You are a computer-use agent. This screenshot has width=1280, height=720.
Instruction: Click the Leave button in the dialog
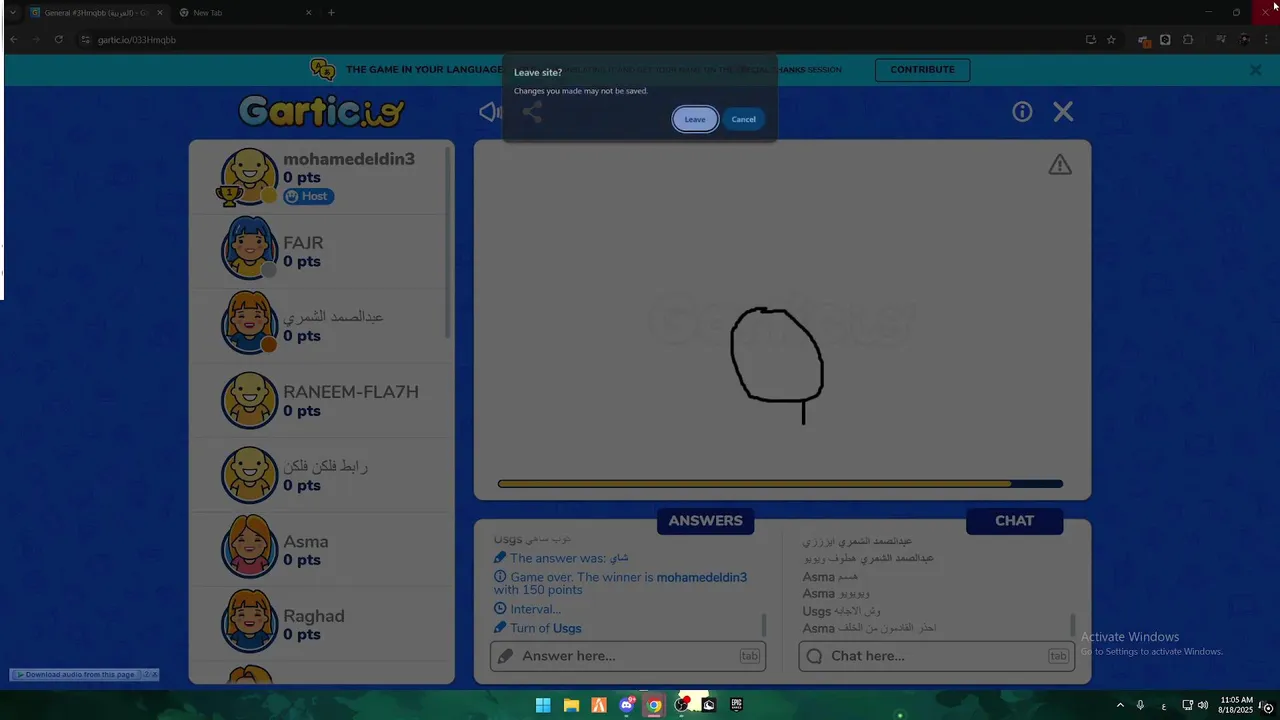point(695,119)
